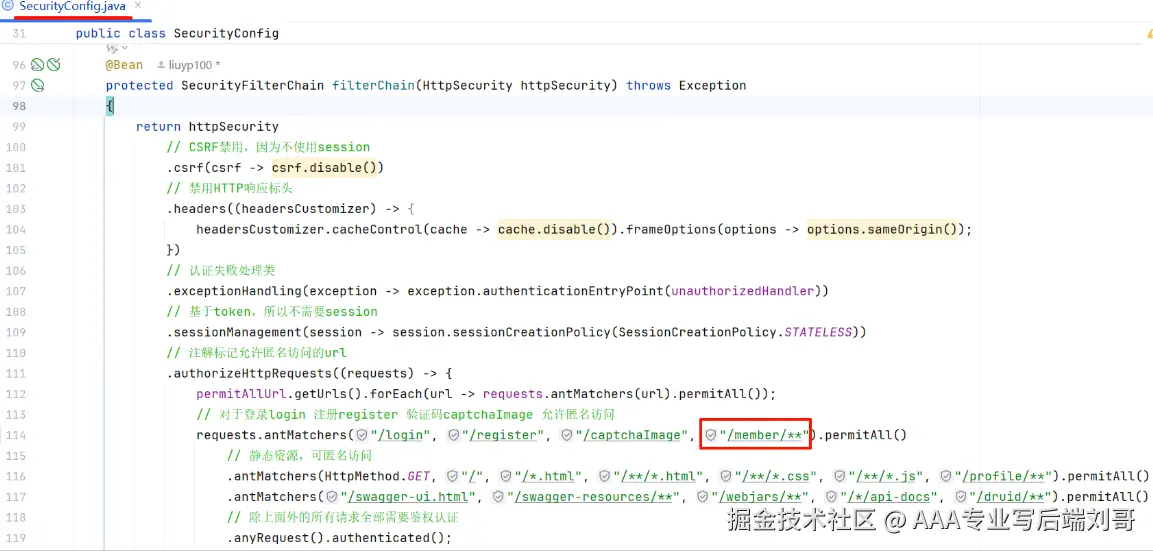Open the "/druid/**" URL link
The image size is (1153, 551).
(1010, 497)
